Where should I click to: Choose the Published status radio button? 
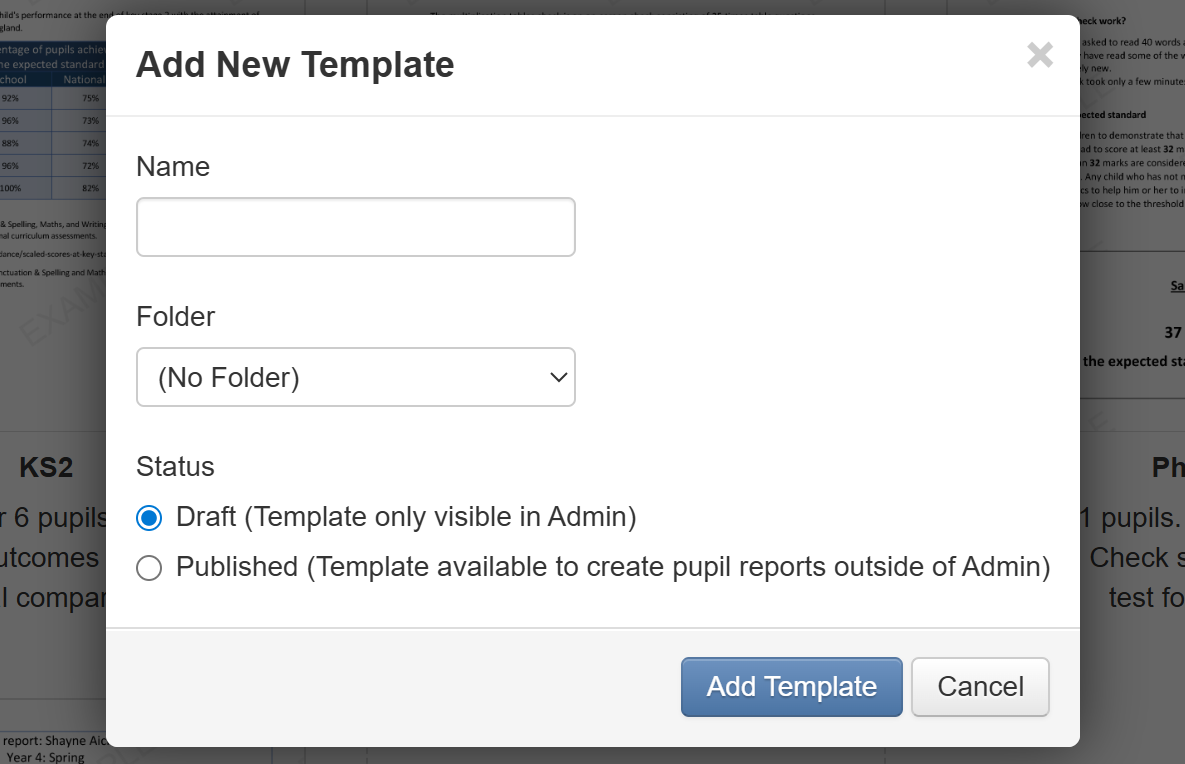click(x=149, y=568)
